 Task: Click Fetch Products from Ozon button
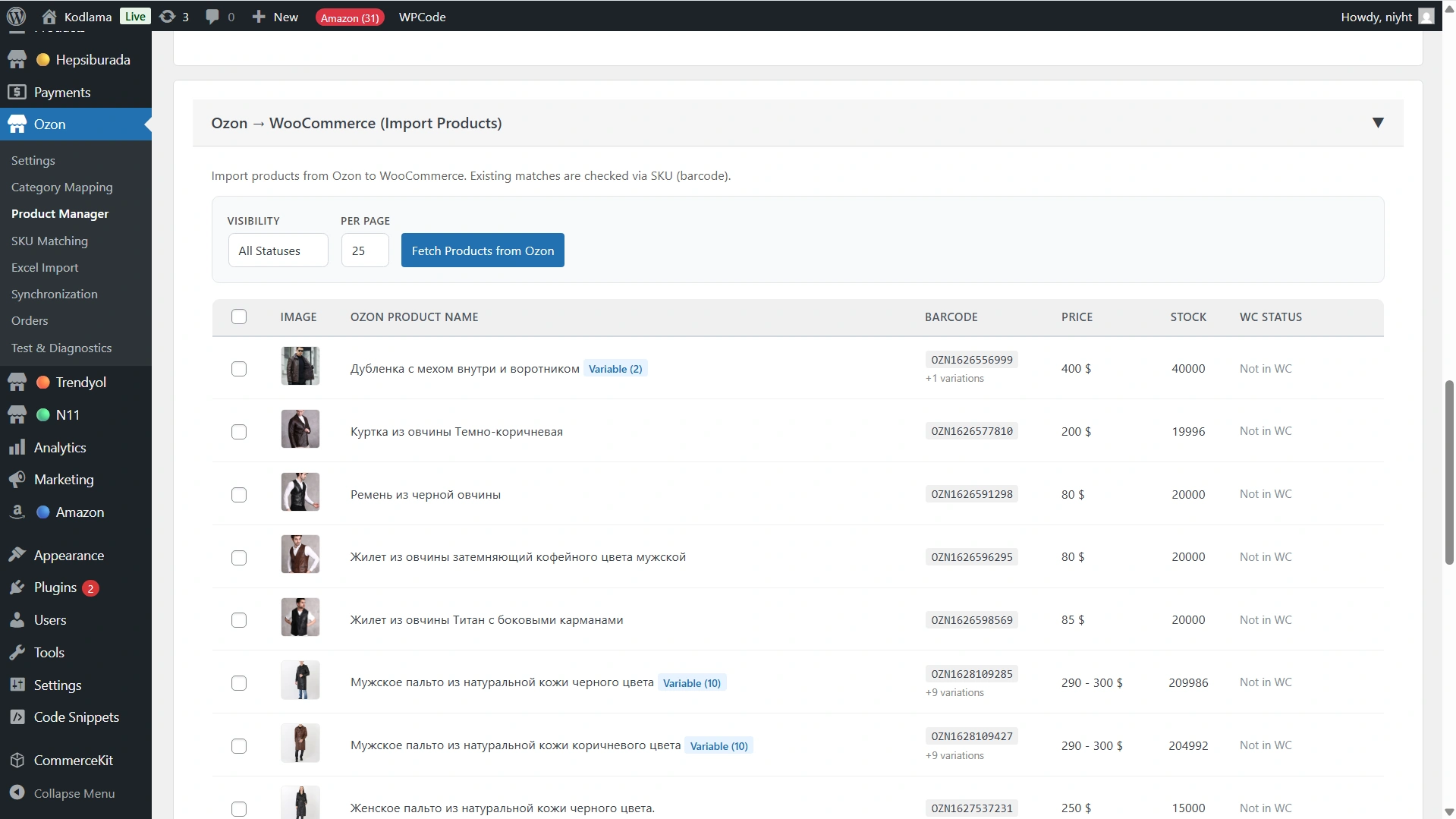point(483,250)
